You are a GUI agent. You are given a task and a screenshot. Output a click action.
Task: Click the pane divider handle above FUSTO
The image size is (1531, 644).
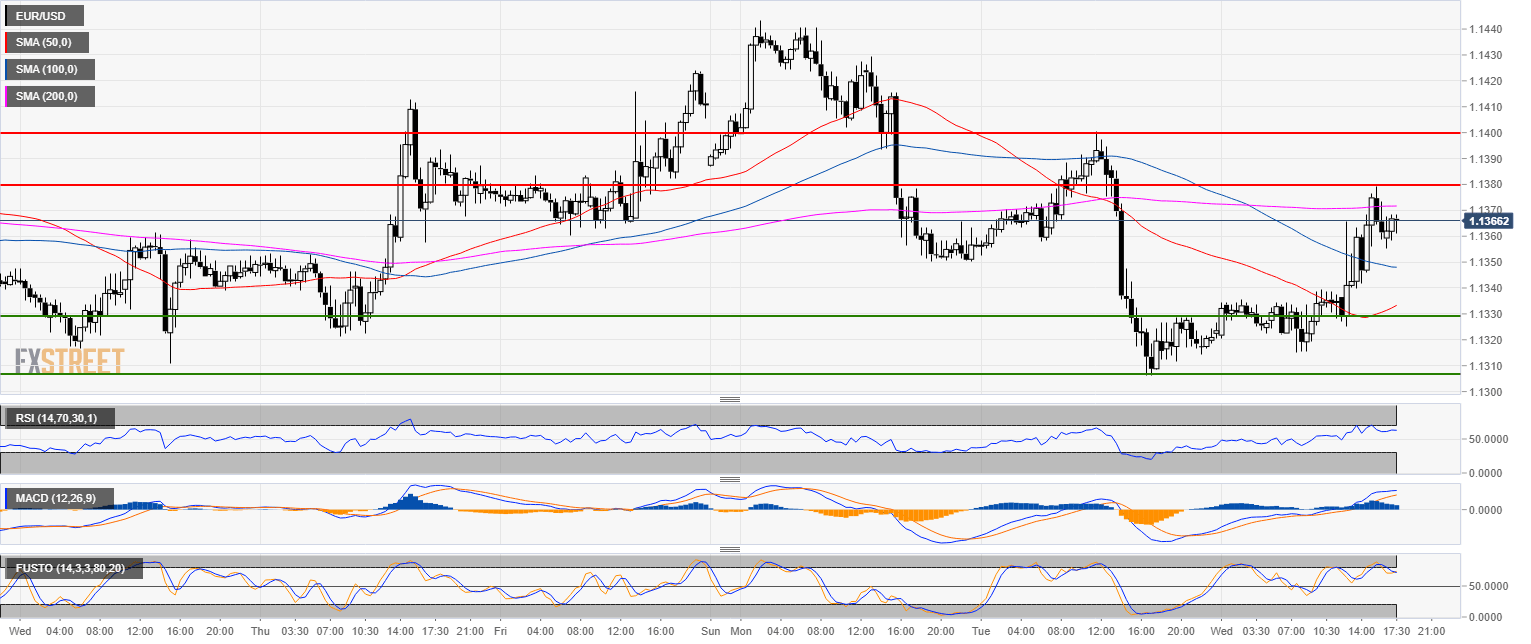(x=729, y=549)
